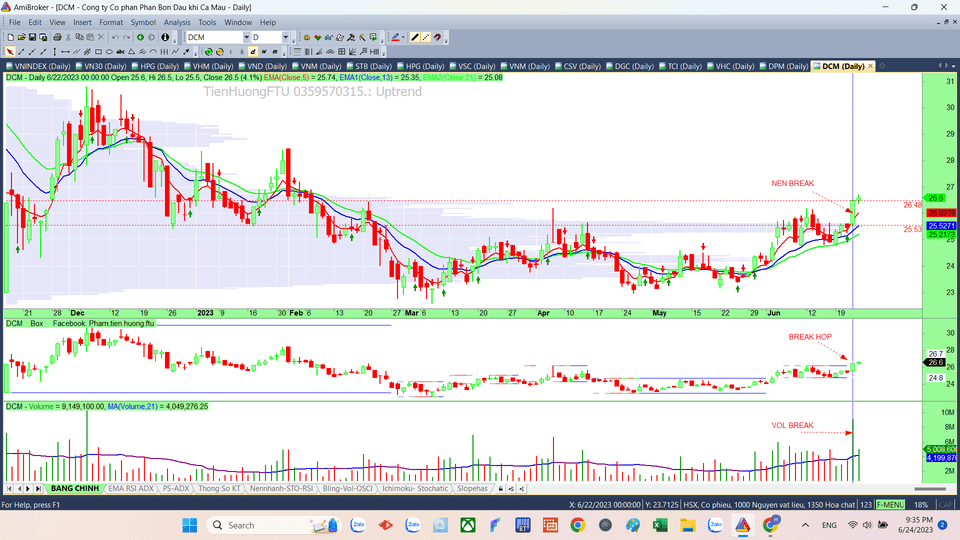Image resolution: width=960 pixels, height=540 pixels.
Task: Open the interval 'D' dropdown
Action: tap(285, 37)
